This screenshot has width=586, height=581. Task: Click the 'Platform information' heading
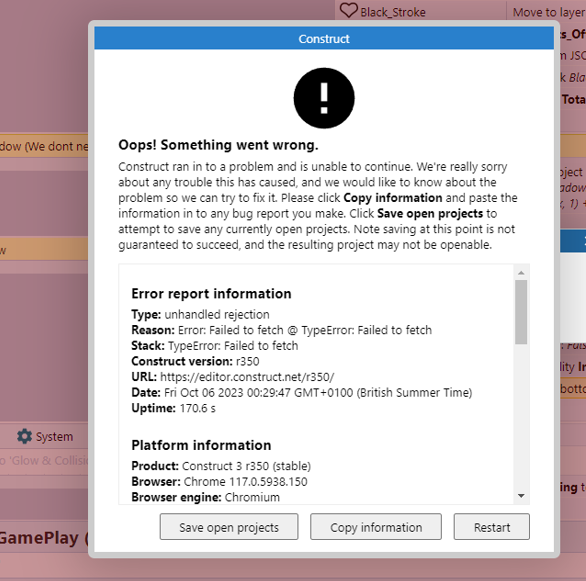pos(201,445)
